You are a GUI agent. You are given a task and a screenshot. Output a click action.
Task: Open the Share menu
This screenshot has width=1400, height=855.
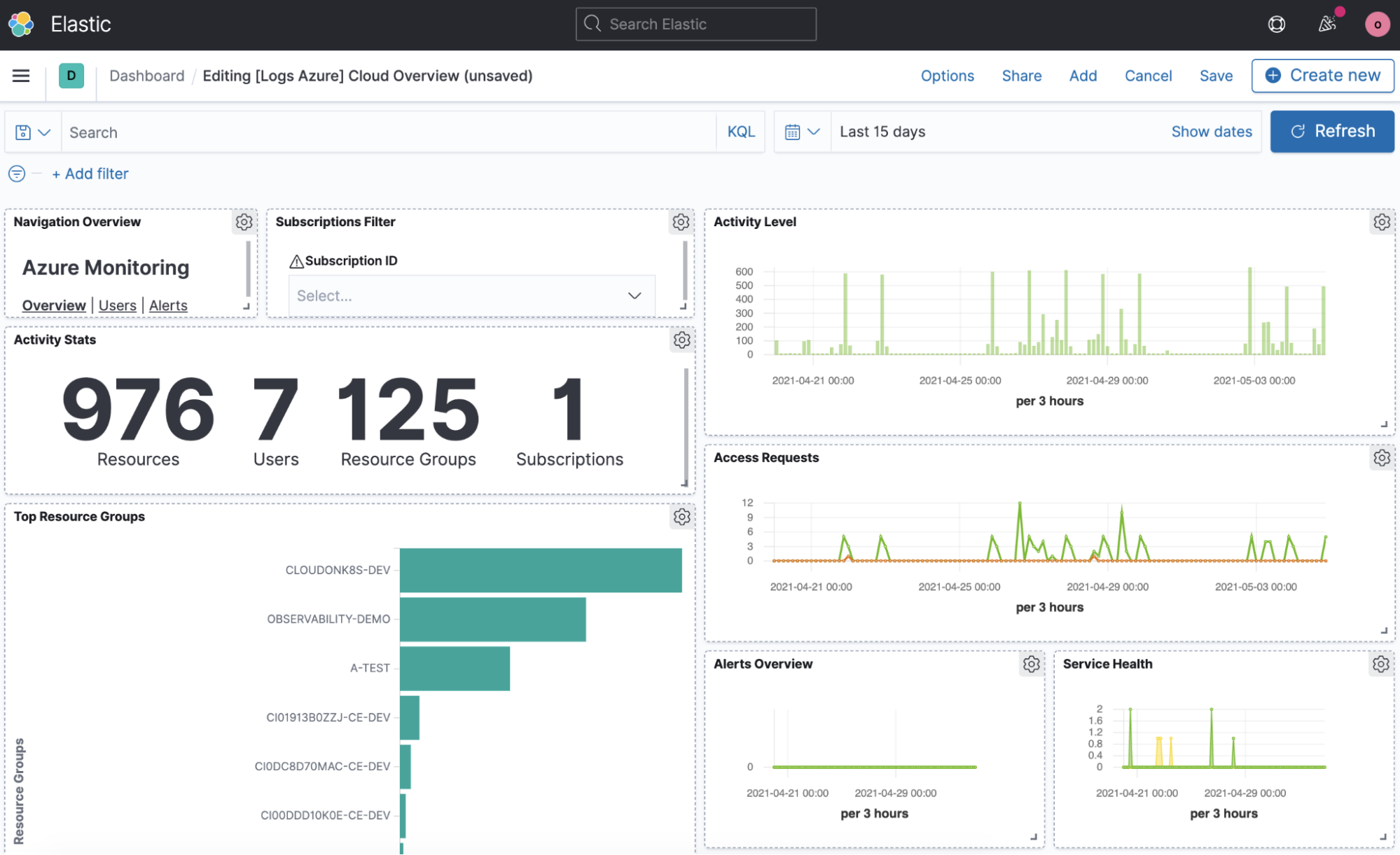1022,76
